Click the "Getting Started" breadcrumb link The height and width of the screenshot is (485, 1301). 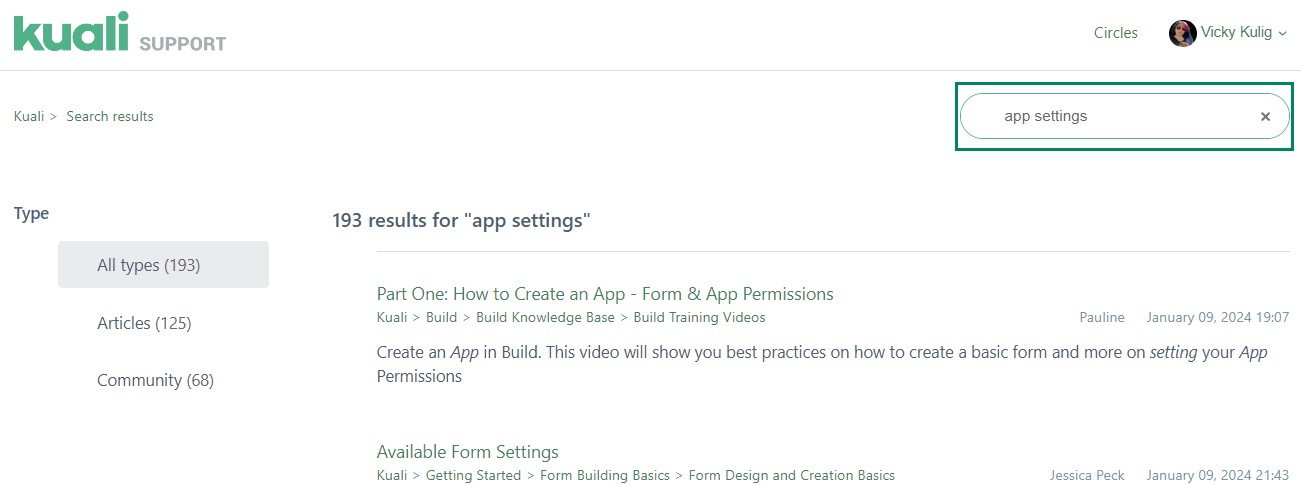[x=473, y=475]
